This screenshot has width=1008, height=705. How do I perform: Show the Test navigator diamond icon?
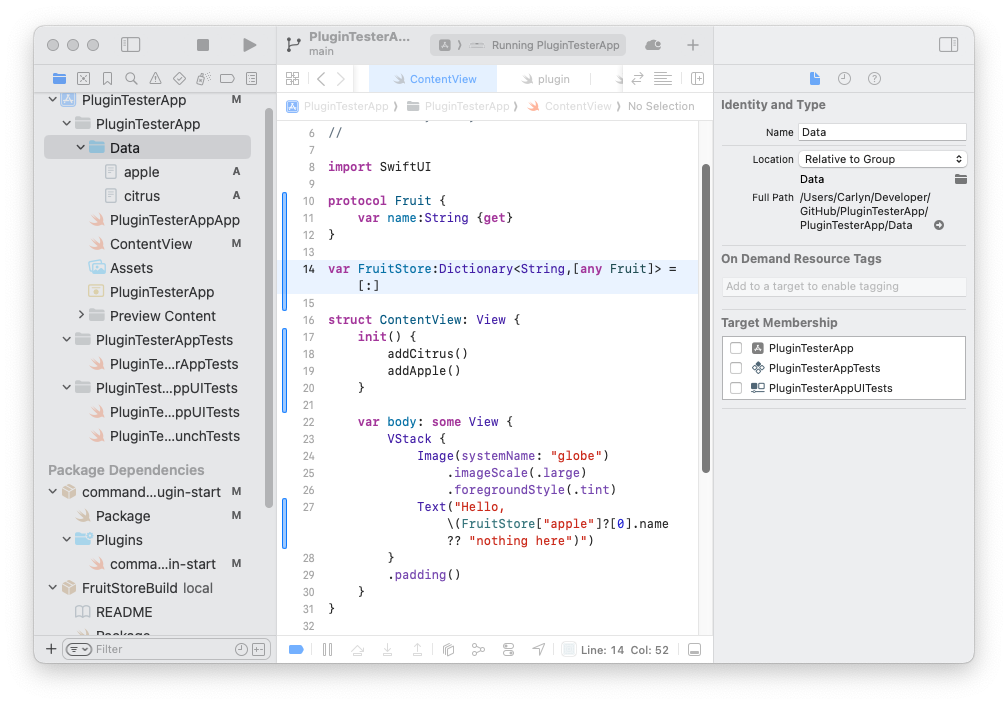tap(179, 78)
